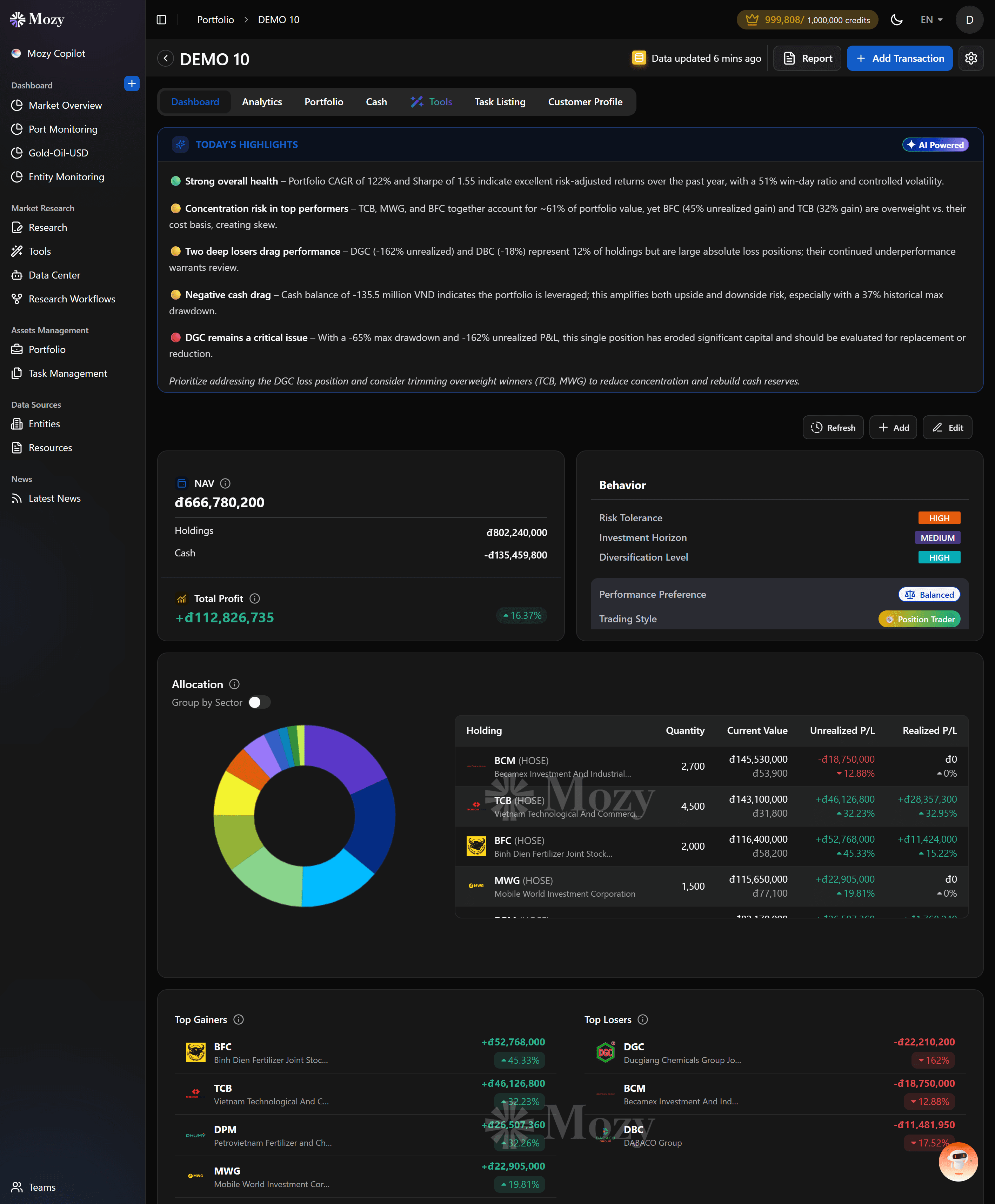Select the Cash tab
Image resolution: width=995 pixels, height=1204 pixels.
[376, 101]
